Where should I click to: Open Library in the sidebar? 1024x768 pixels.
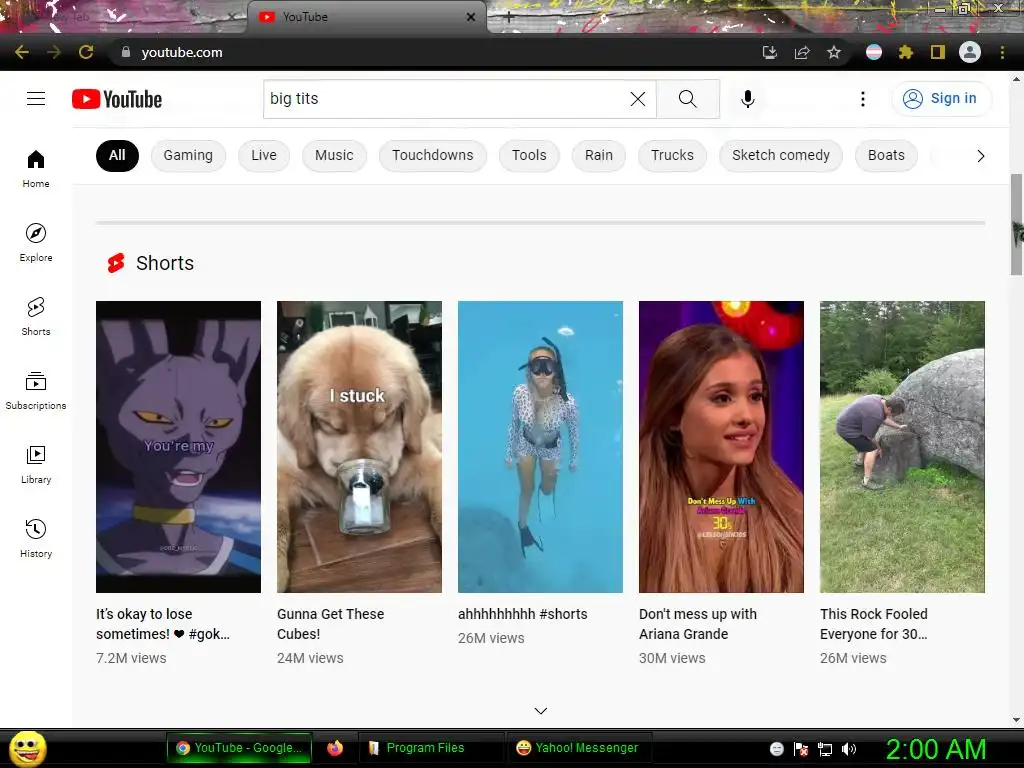pyautogui.click(x=36, y=464)
